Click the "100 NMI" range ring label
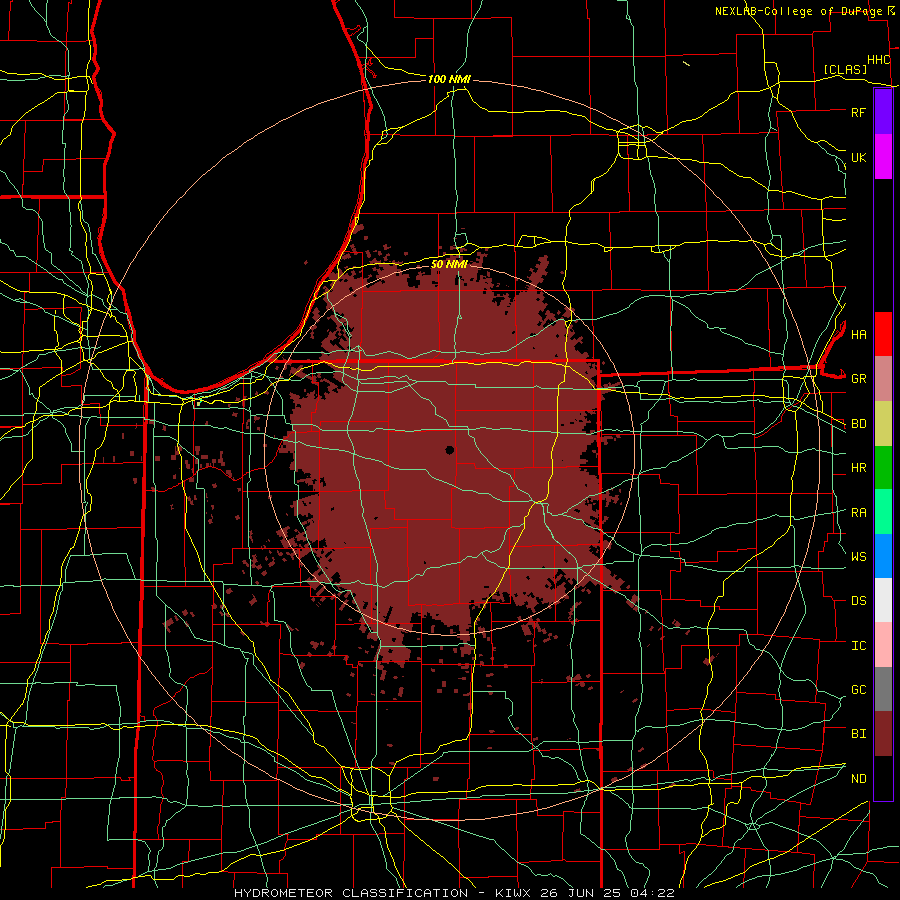Screen dimensions: 900x900 (449, 79)
